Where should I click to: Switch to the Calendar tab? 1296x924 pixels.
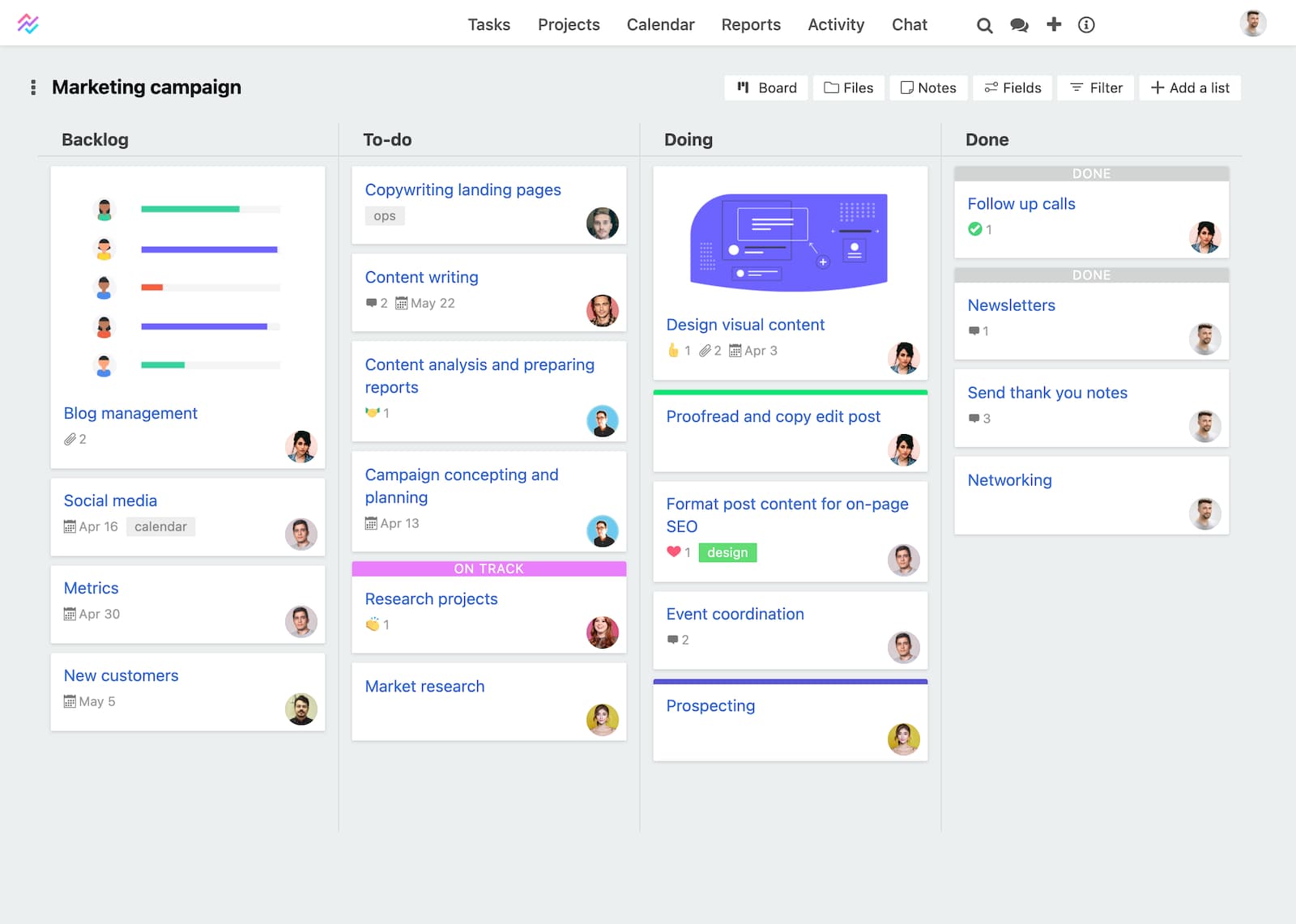[x=660, y=25]
